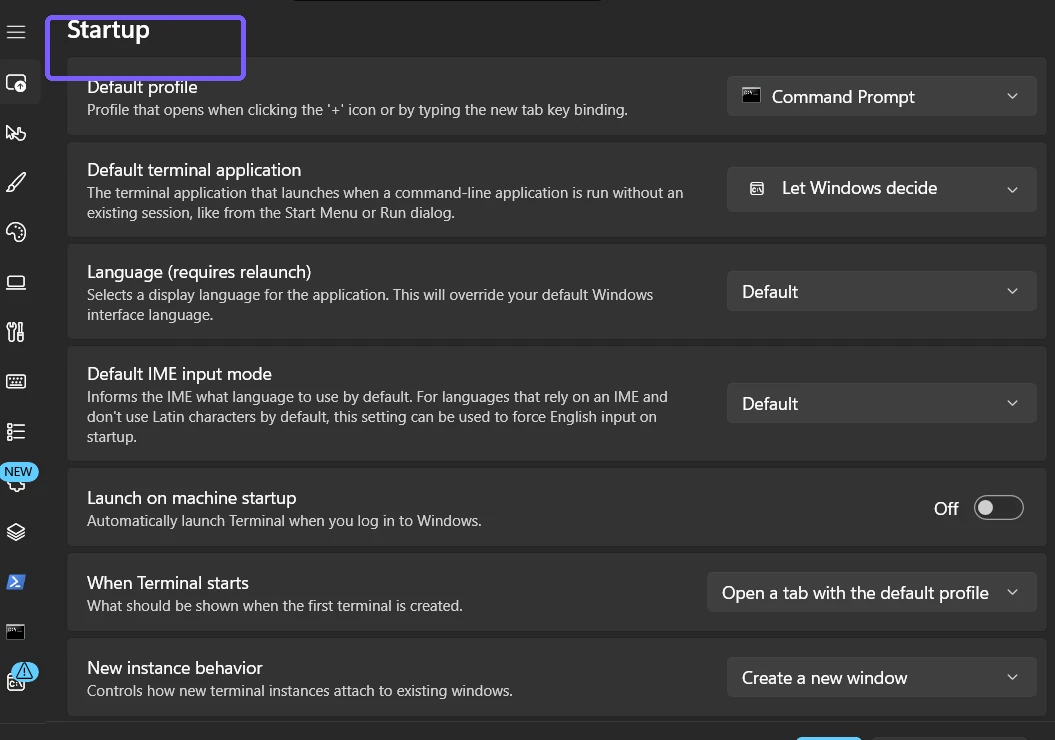Click description 'The terminal application that launches when'
Image resolution: width=1055 pixels, height=740 pixels.
385,202
